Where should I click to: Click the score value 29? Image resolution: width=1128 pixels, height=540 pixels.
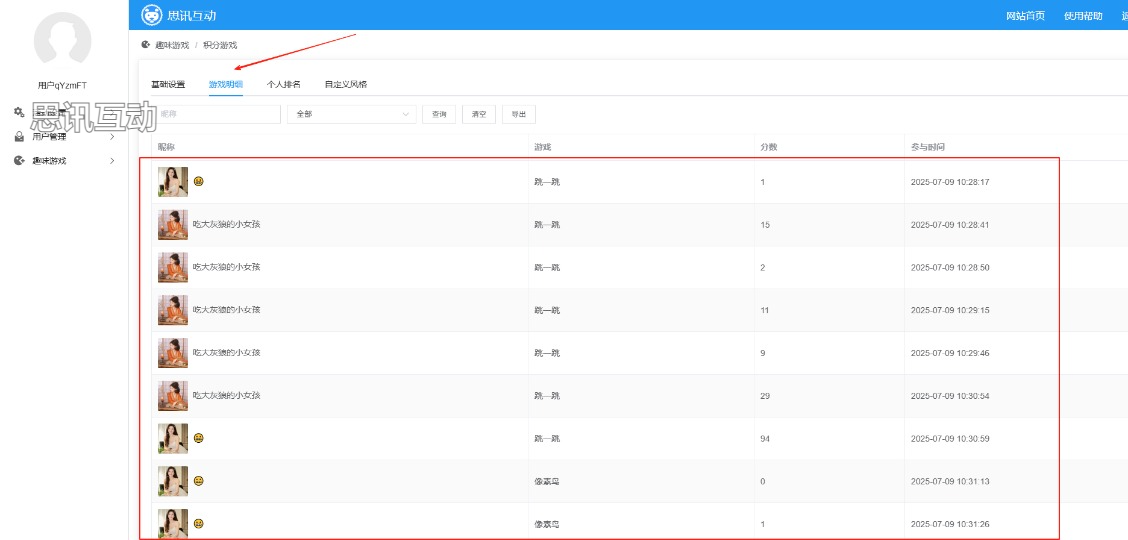(x=765, y=396)
